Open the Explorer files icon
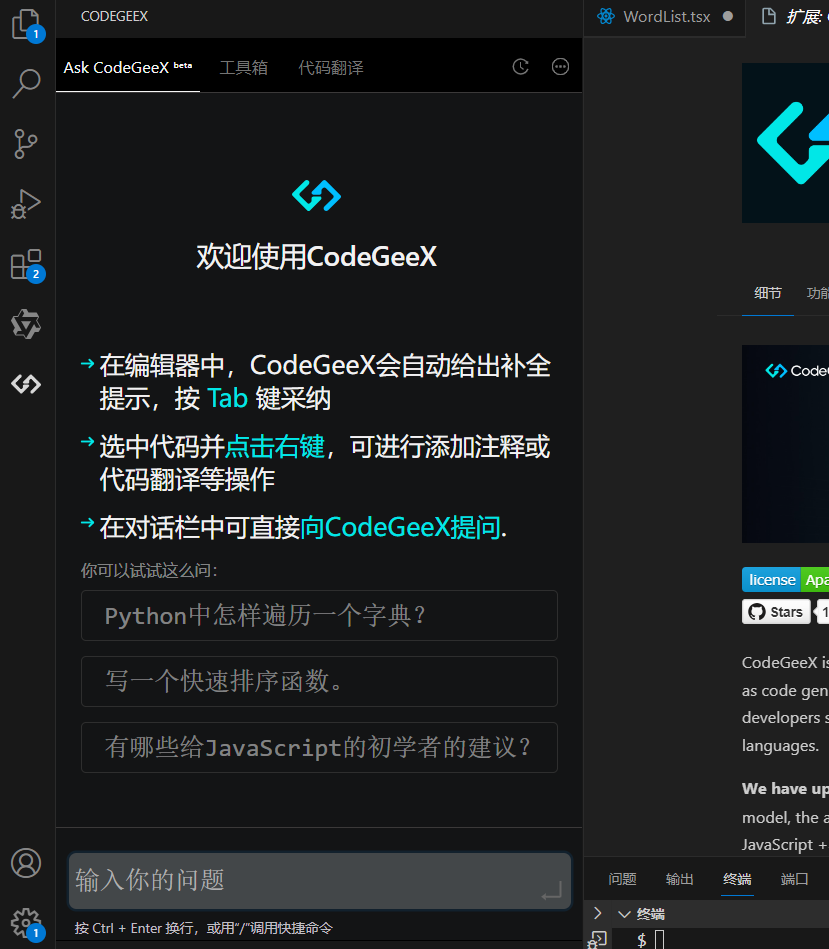The width and height of the screenshot is (829, 949). tap(26, 25)
